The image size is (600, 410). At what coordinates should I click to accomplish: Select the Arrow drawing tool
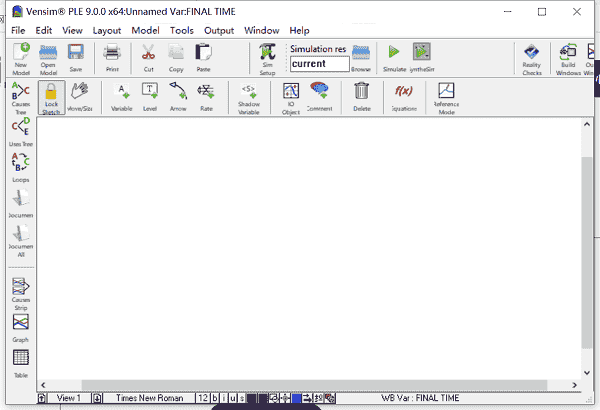coord(178,96)
